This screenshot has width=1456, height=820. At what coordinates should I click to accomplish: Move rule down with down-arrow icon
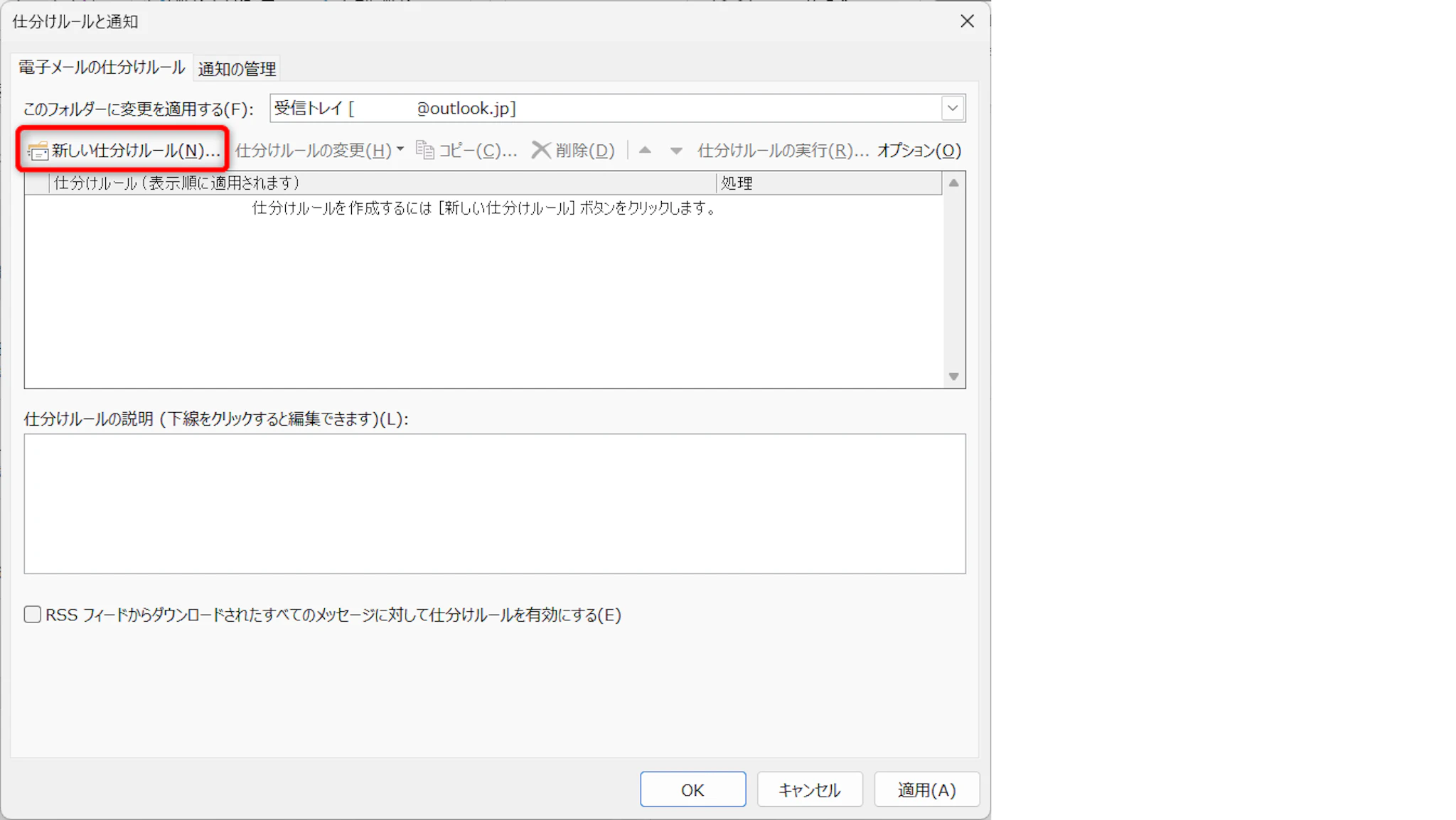676,151
